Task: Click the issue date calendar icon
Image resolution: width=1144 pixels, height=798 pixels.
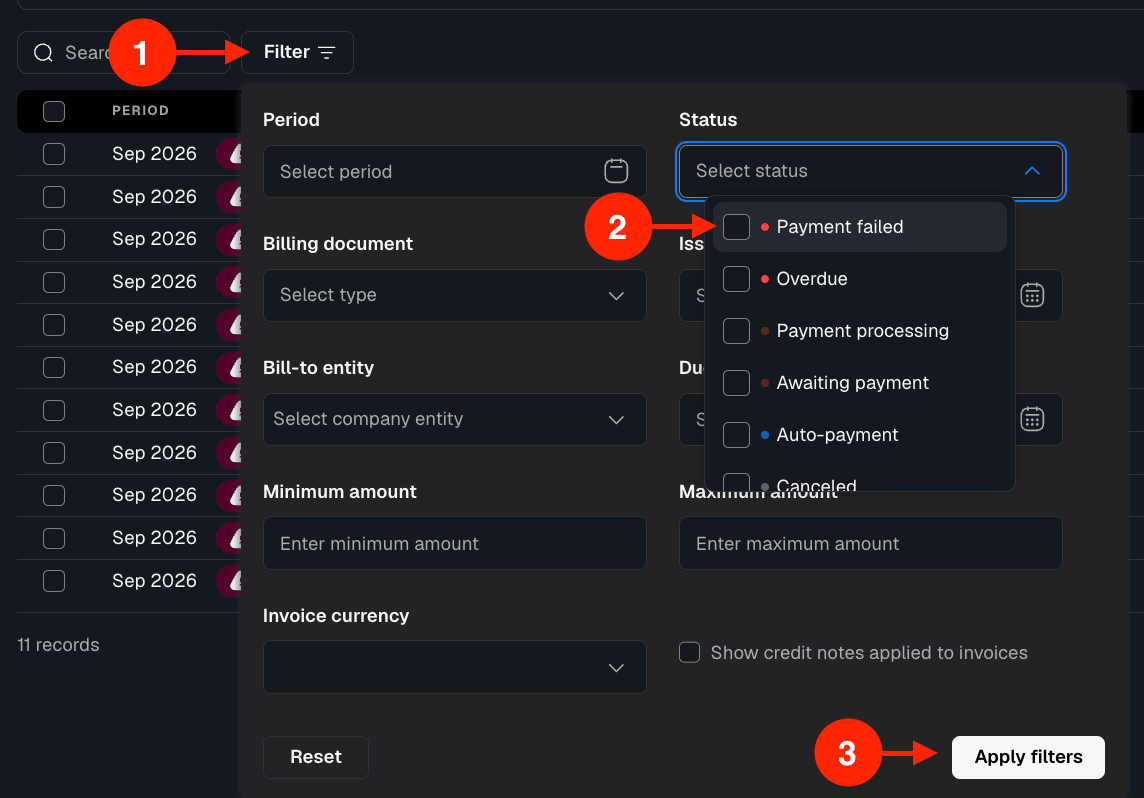Action: pos(1032,295)
